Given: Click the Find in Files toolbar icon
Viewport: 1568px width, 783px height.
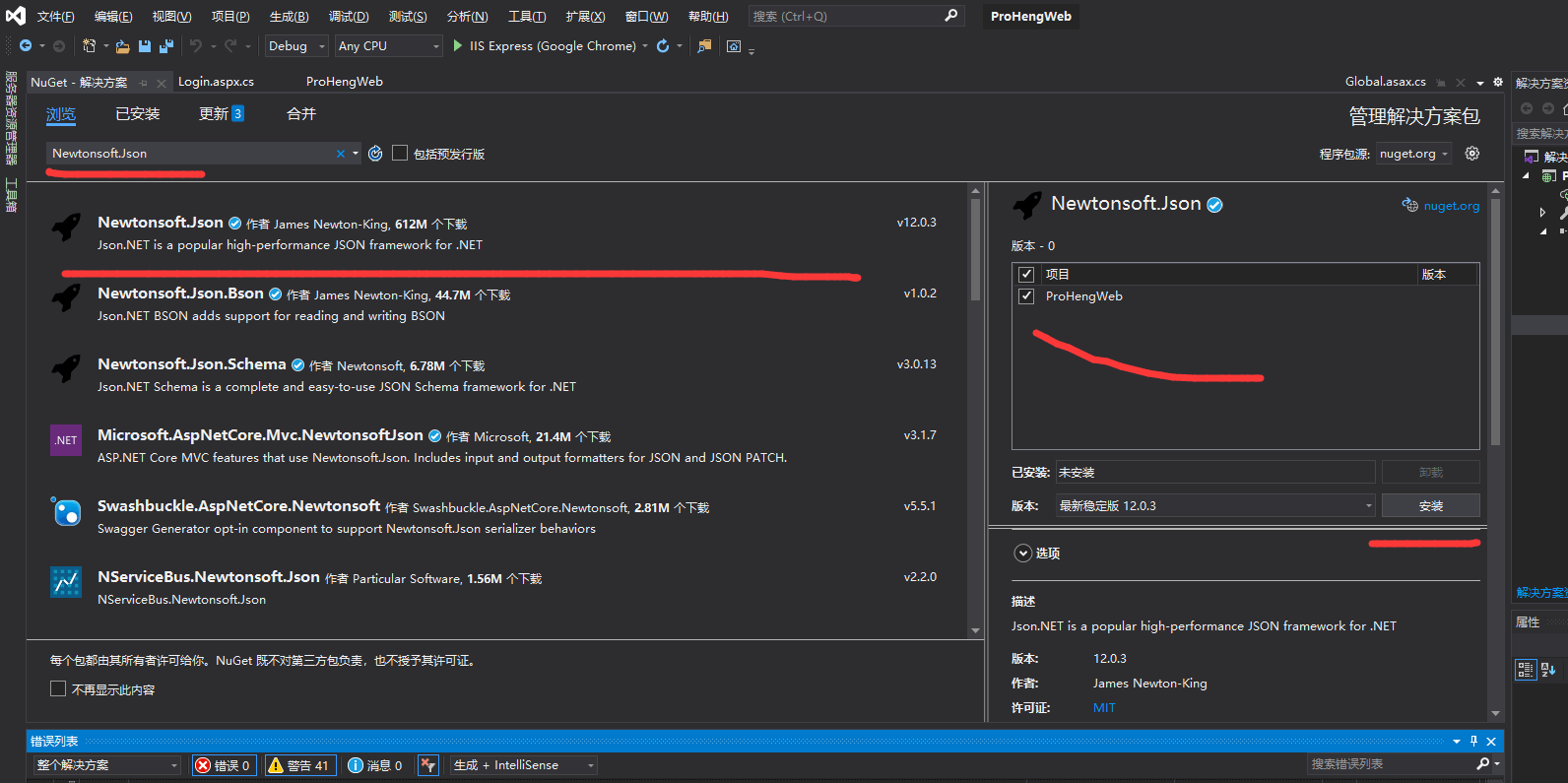Looking at the screenshot, I should pyautogui.click(x=704, y=46).
